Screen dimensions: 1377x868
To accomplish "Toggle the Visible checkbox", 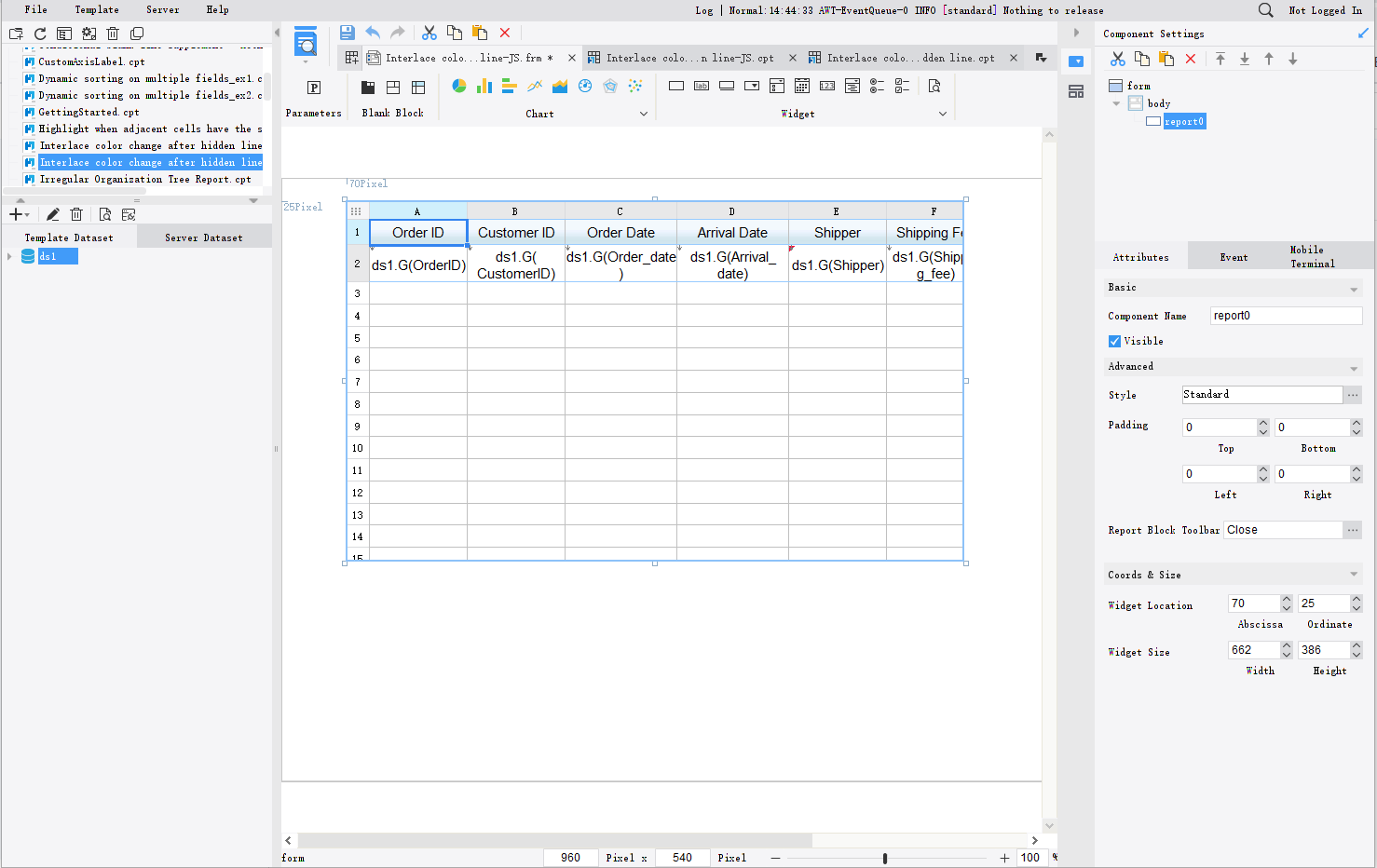I will [1114, 341].
